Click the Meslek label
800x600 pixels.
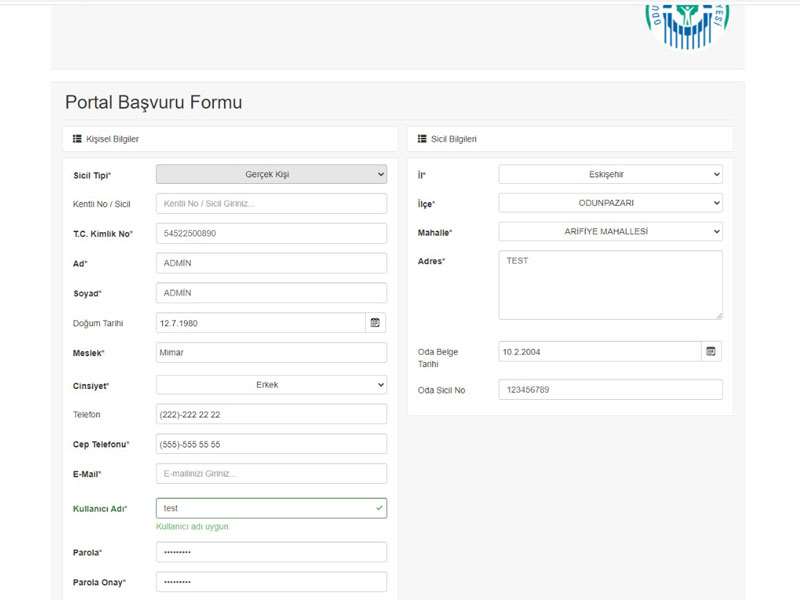(x=88, y=353)
